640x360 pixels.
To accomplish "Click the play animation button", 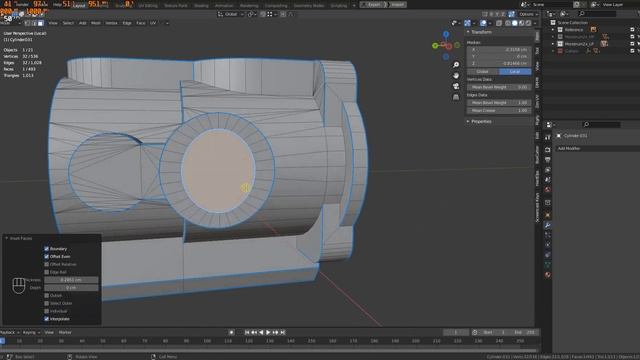I will (x=268, y=332).
